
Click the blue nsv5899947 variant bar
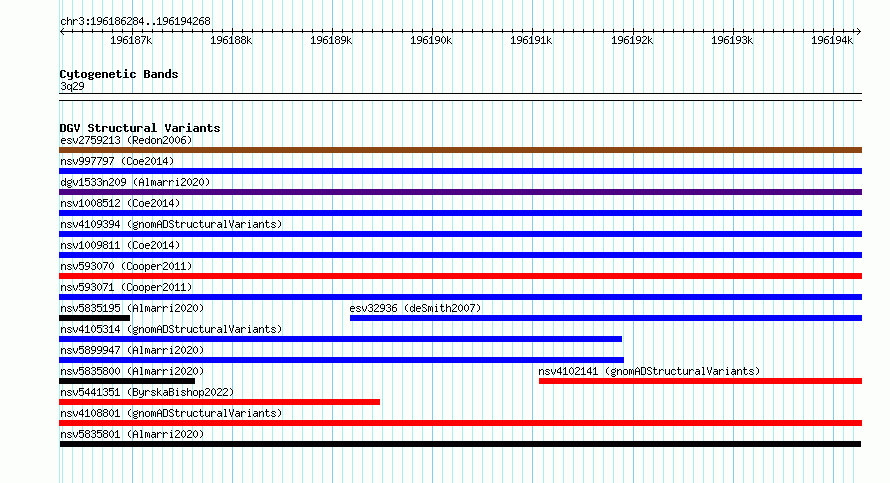[341, 360]
